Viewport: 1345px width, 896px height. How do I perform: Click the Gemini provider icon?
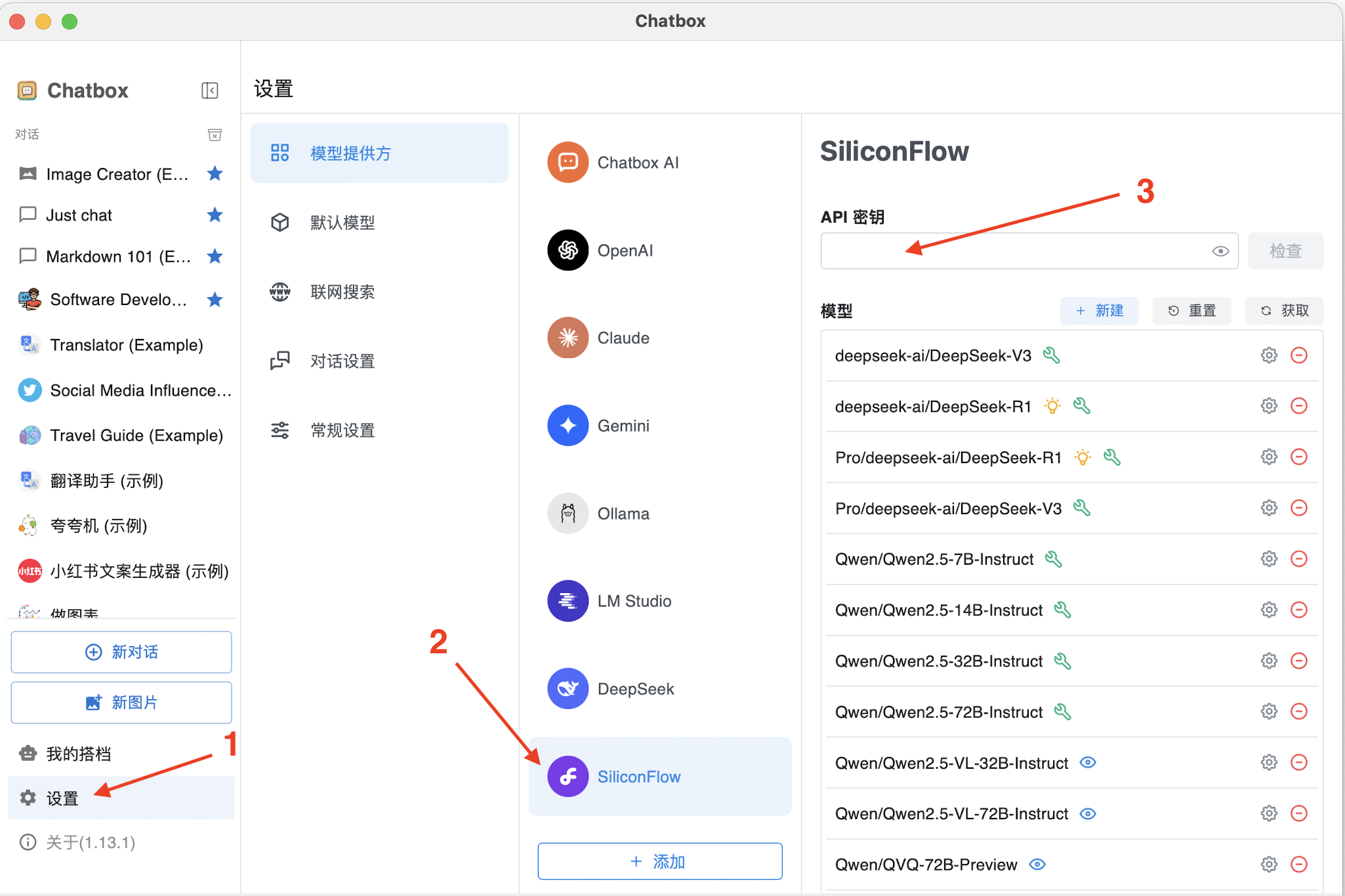point(568,426)
